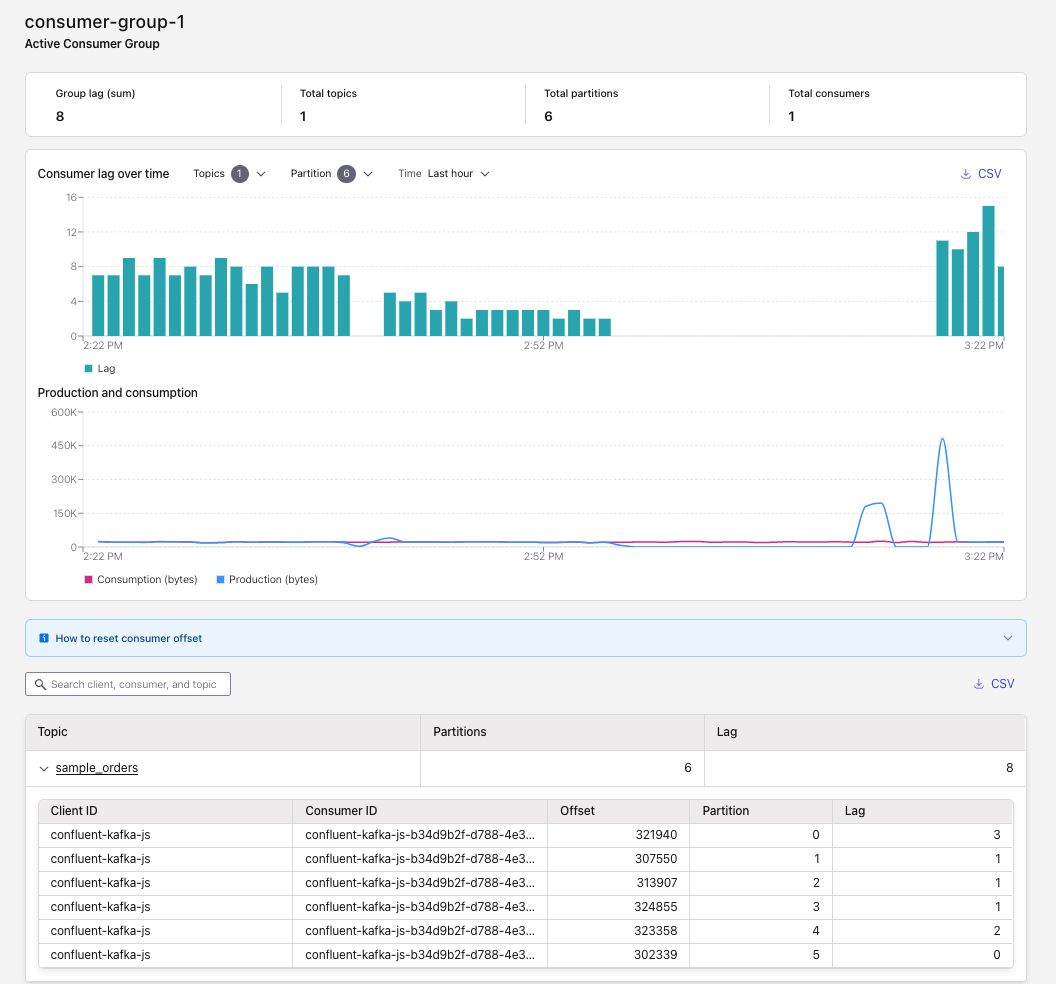Viewport: 1056px width, 984px height.
Task: Download consumer lag chart CSV
Action: click(x=980, y=174)
